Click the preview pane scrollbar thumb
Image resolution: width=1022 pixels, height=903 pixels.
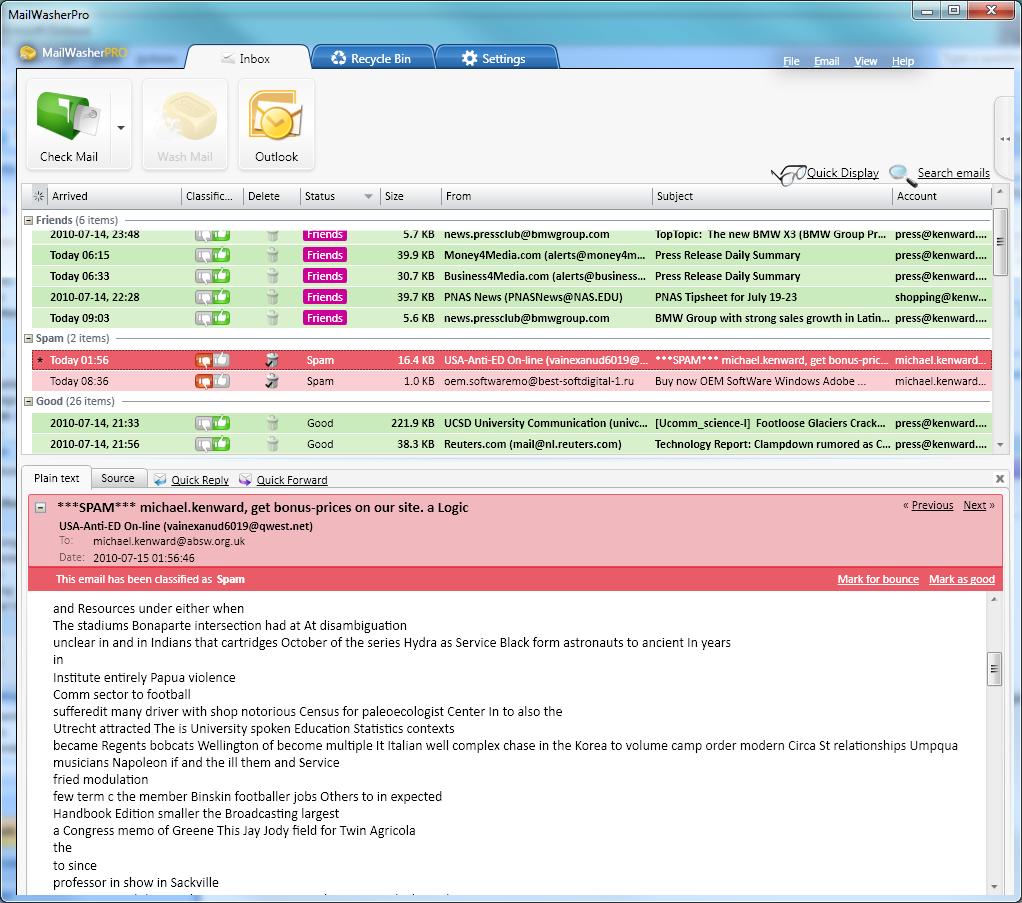tap(994, 668)
